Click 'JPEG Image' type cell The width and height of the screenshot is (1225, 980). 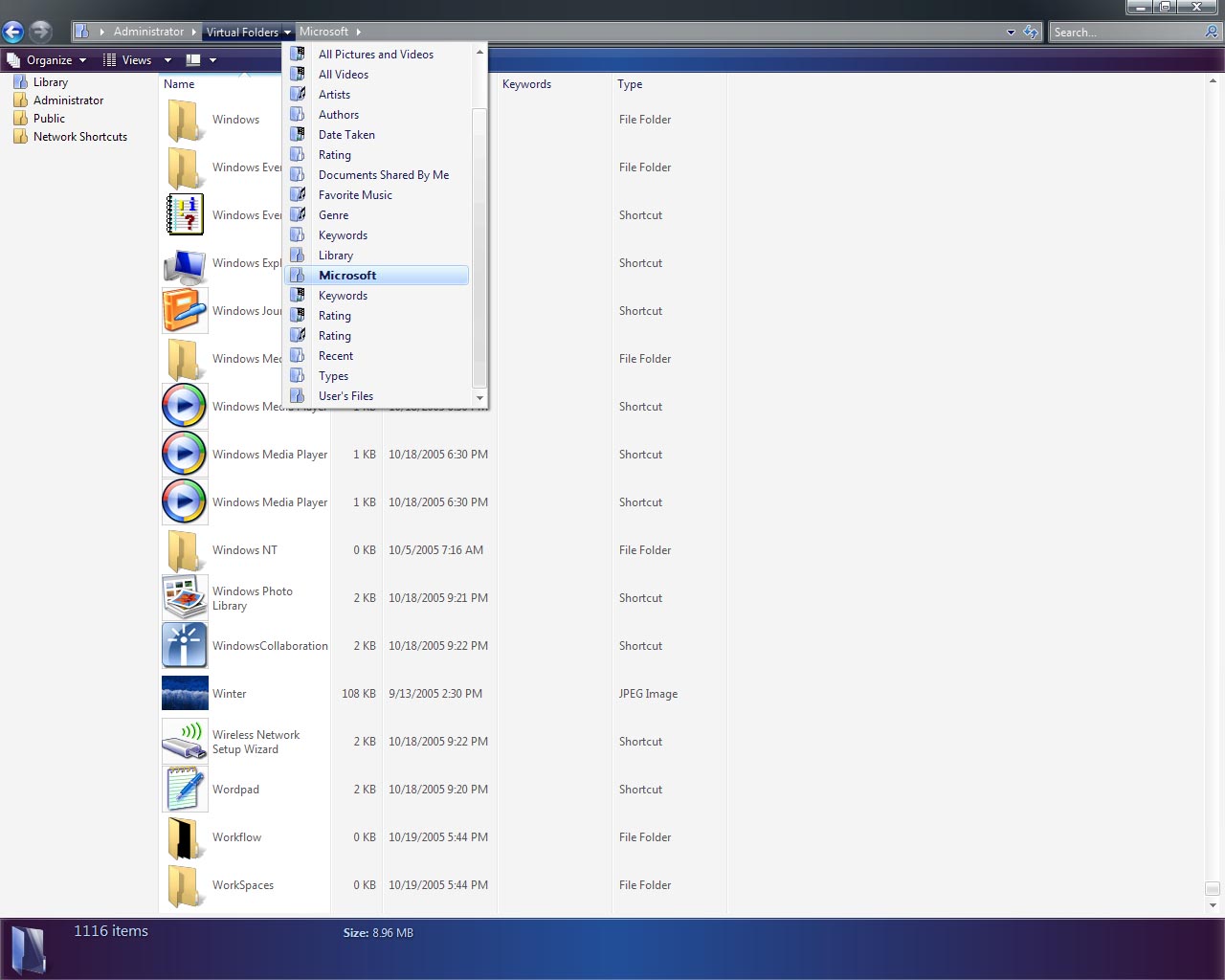[648, 694]
